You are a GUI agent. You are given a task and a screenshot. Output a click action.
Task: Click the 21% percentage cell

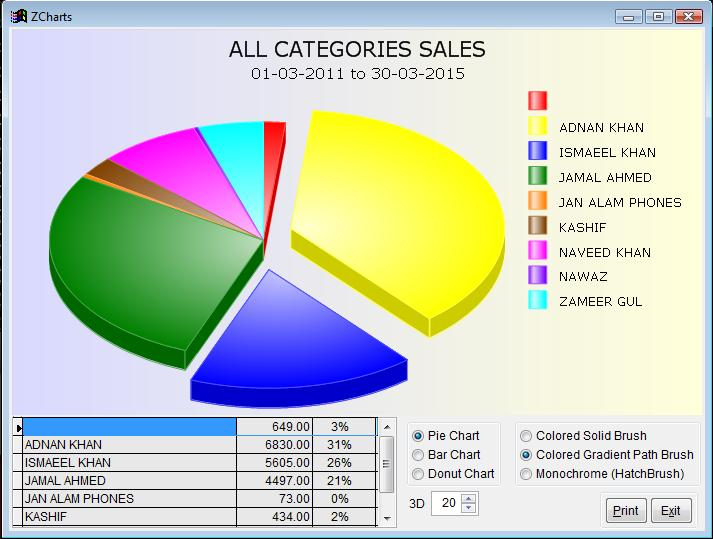point(345,481)
